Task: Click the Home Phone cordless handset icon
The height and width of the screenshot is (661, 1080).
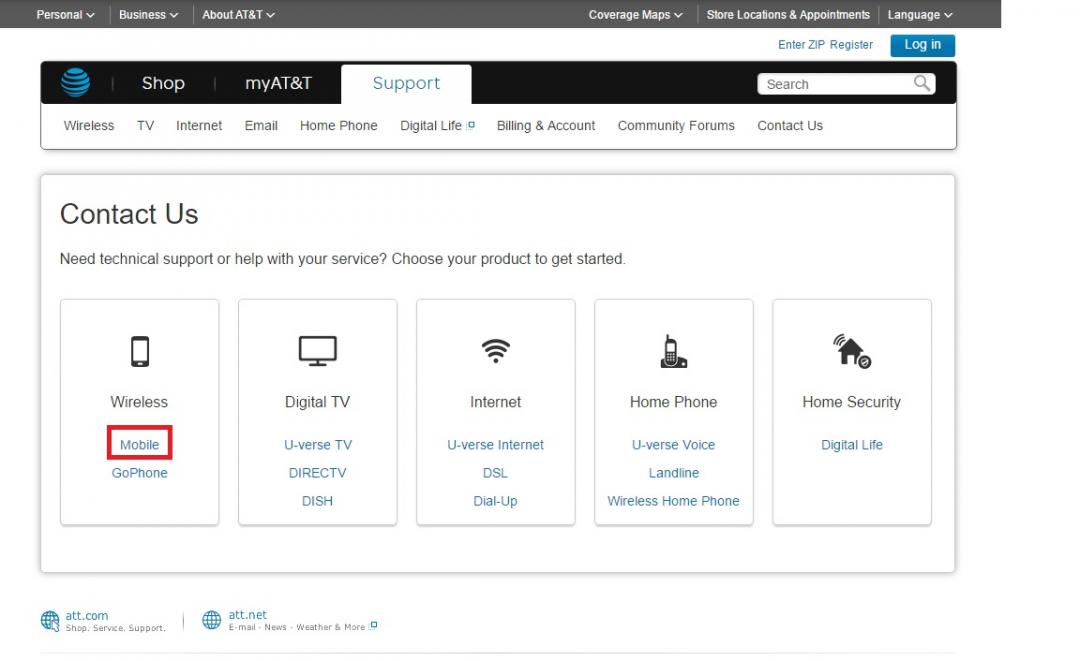Action: pyautogui.click(x=673, y=351)
